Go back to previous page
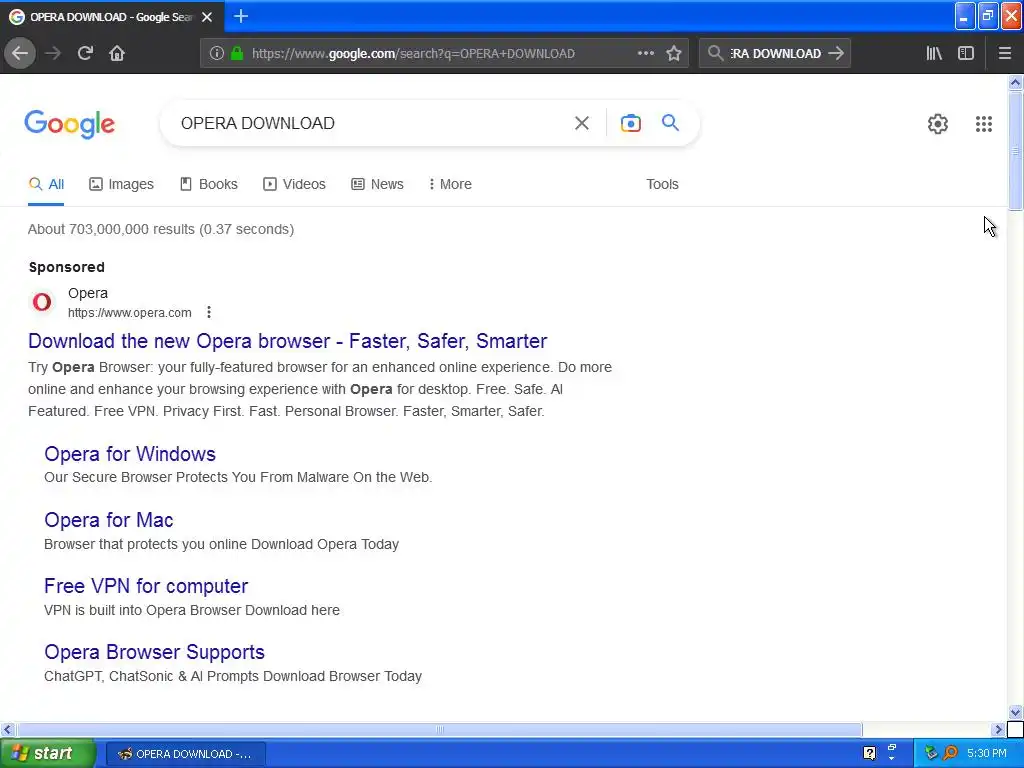Viewport: 1024px width, 768px height. coord(20,53)
